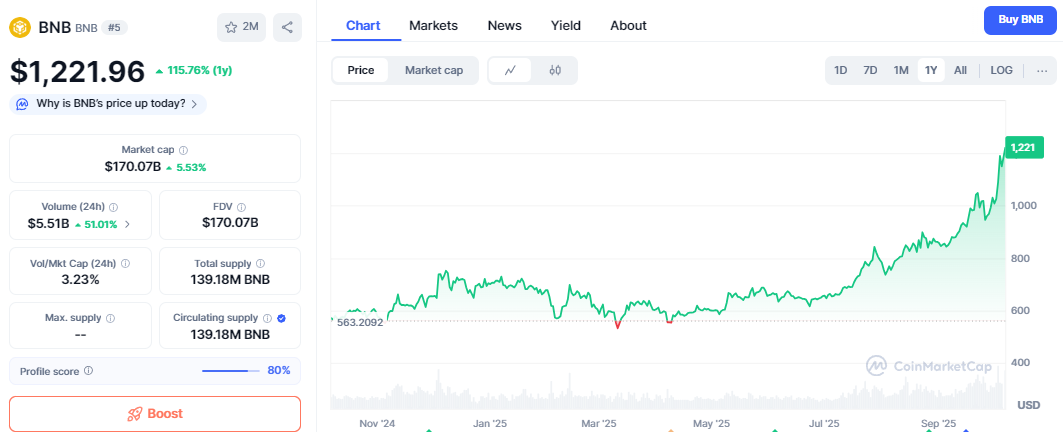The width and height of the screenshot is (1063, 432).
Task: Switch to the Markets tab
Action: coord(433,25)
